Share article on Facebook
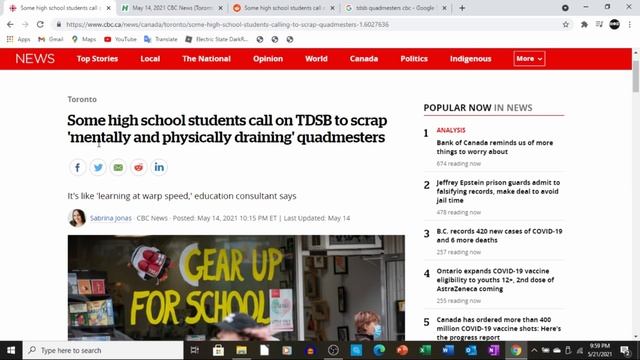 (x=78, y=167)
